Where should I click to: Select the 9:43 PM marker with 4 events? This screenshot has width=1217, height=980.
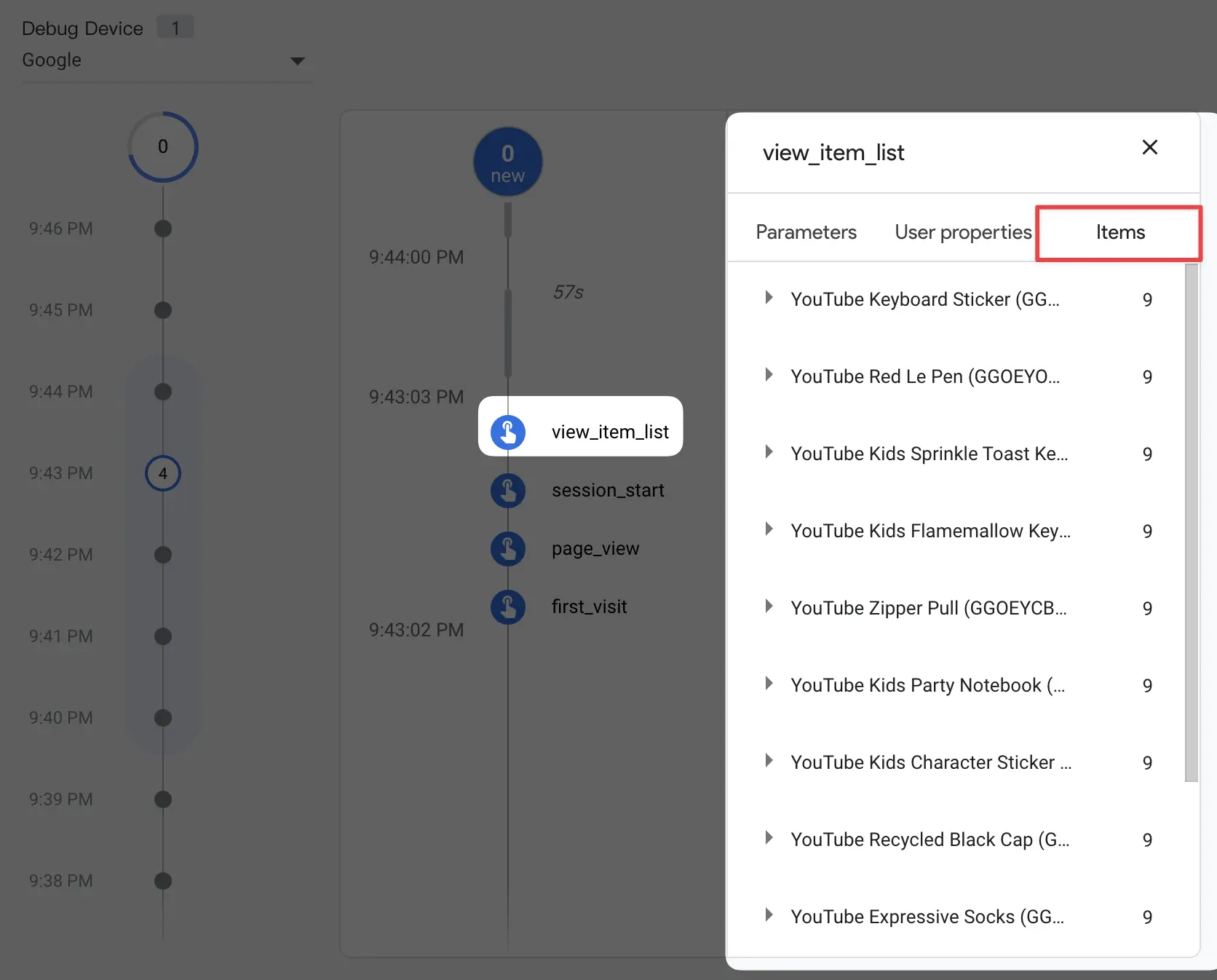(x=163, y=473)
